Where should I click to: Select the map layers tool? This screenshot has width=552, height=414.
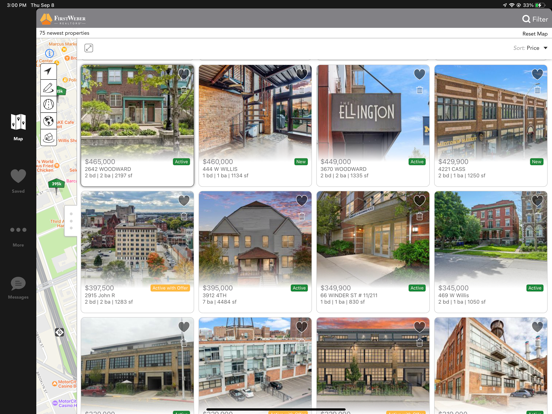pyautogui.click(x=49, y=138)
